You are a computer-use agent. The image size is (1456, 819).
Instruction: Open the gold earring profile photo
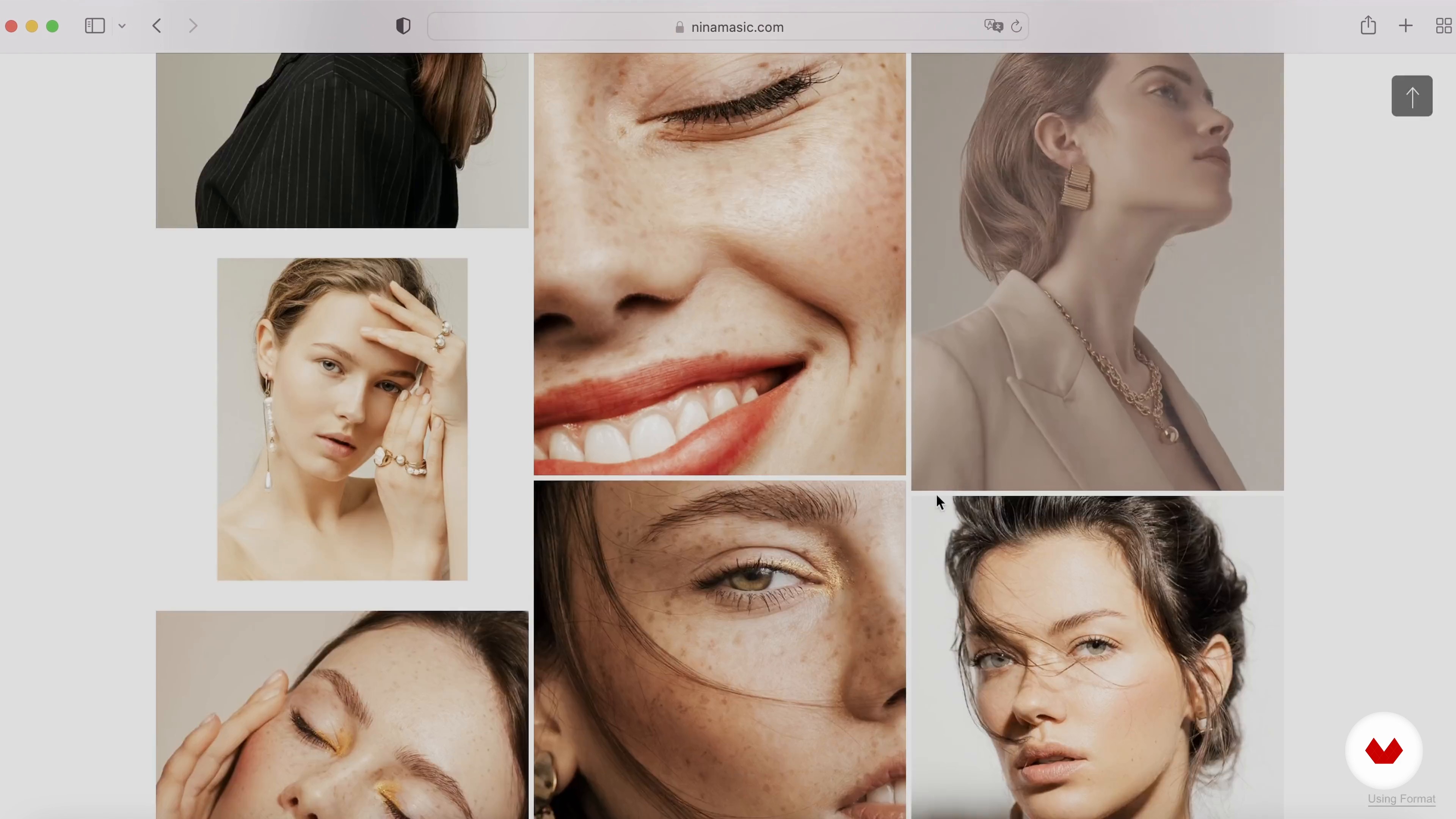(x=1097, y=272)
